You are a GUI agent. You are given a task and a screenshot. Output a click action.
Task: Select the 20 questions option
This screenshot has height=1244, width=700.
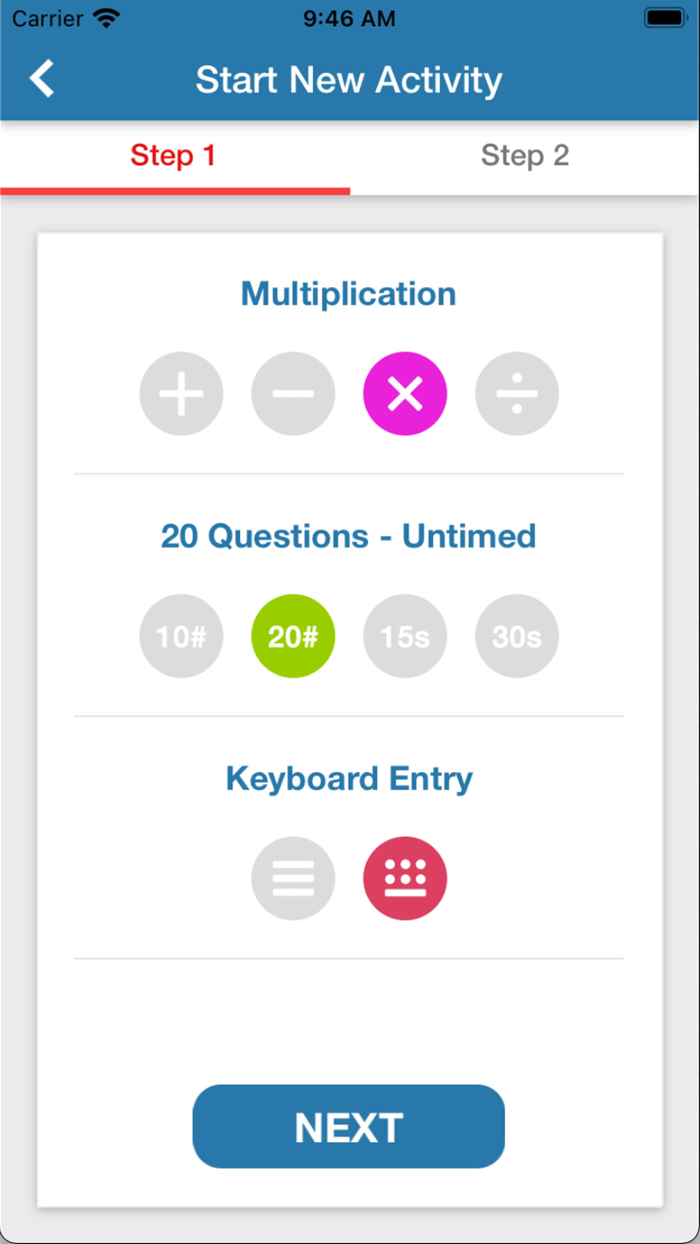pyautogui.click(x=293, y=636)
